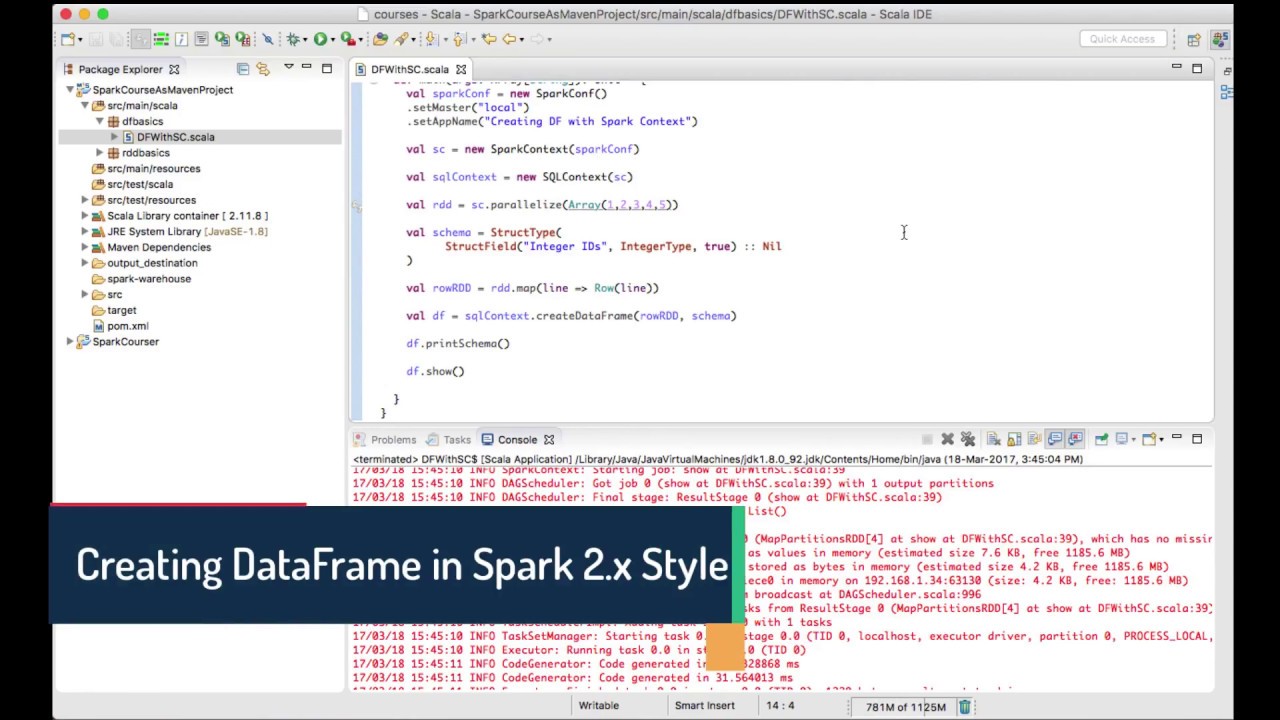Toggle Word Wrap in Console toolbar
This screenshot has width=1280, height=720.
point(1034,439)
